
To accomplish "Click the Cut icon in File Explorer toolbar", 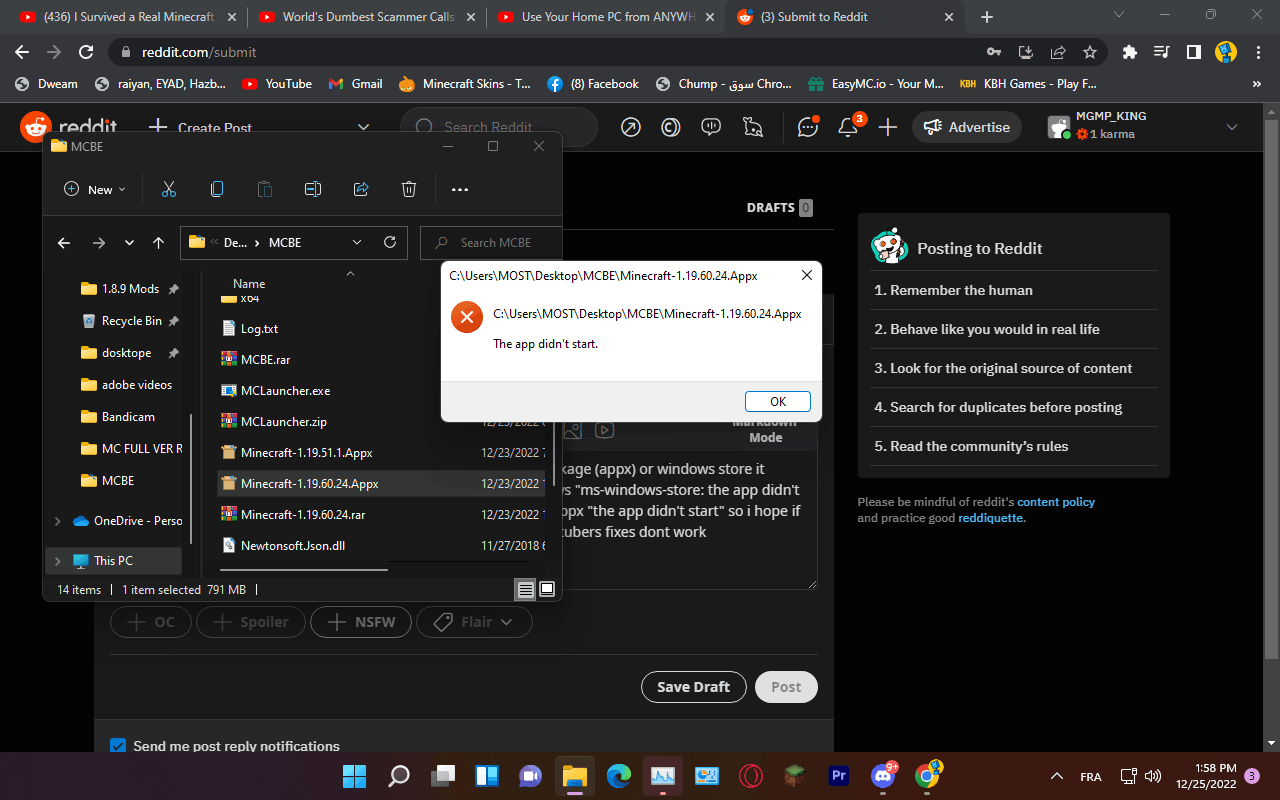I will click(x=168, y=189).
